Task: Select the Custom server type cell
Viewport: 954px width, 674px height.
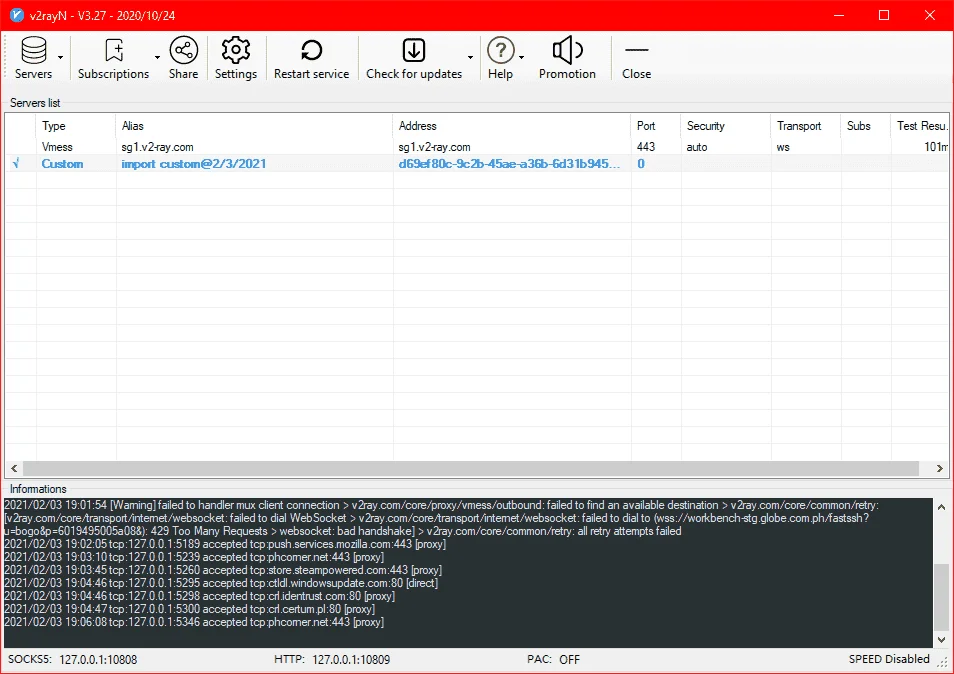Action: [62, 164]
